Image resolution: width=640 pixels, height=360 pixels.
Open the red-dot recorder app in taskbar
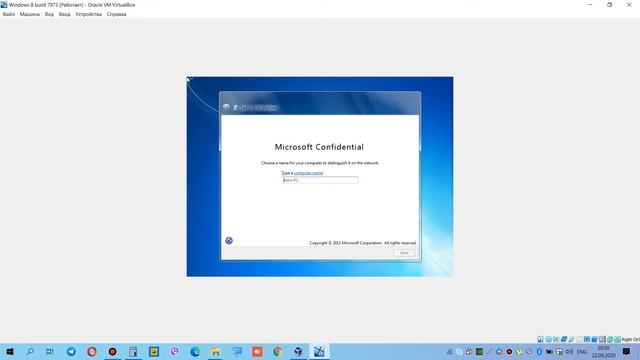112,351
